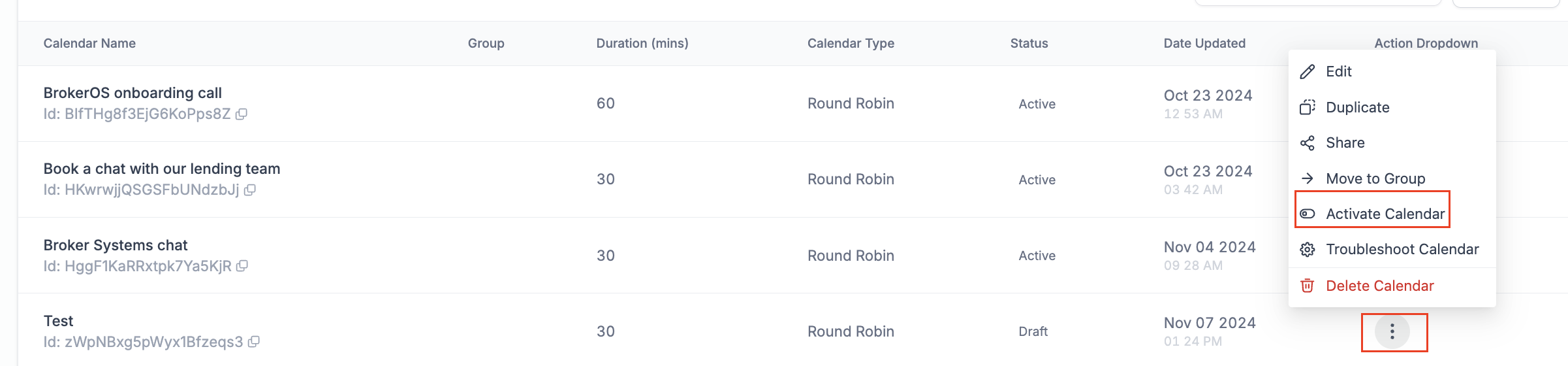The width and height of the screenshot is (1568, 366).
Task: Click the Duplicate icon in dropdown
Action: [x=1307, y=107]
